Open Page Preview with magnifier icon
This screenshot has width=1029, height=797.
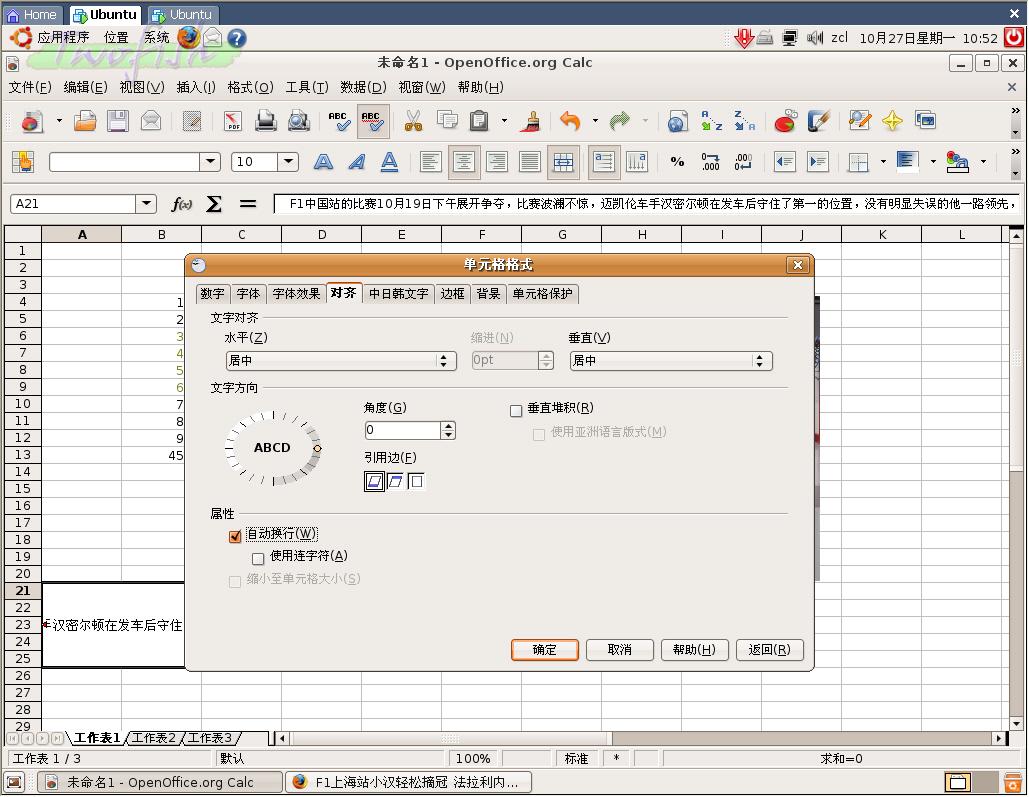pos(299,121)
